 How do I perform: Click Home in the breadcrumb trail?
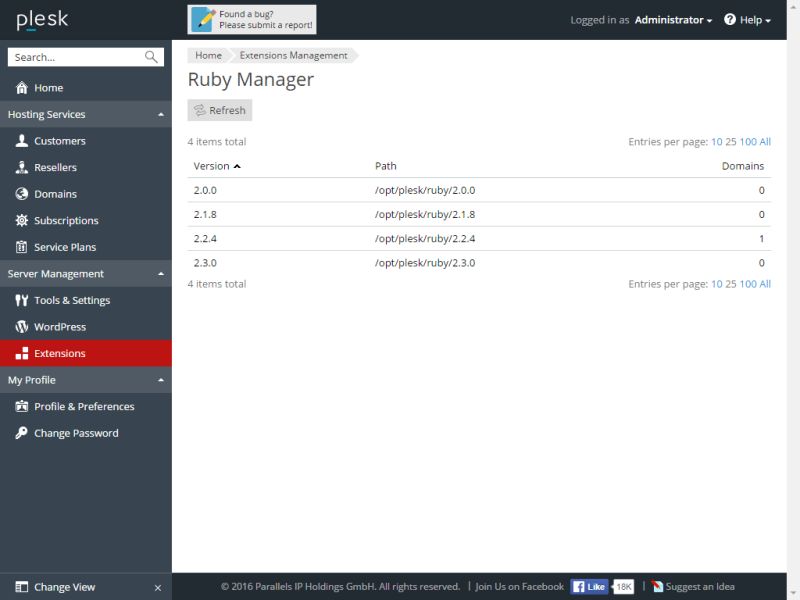click(208, 55)
